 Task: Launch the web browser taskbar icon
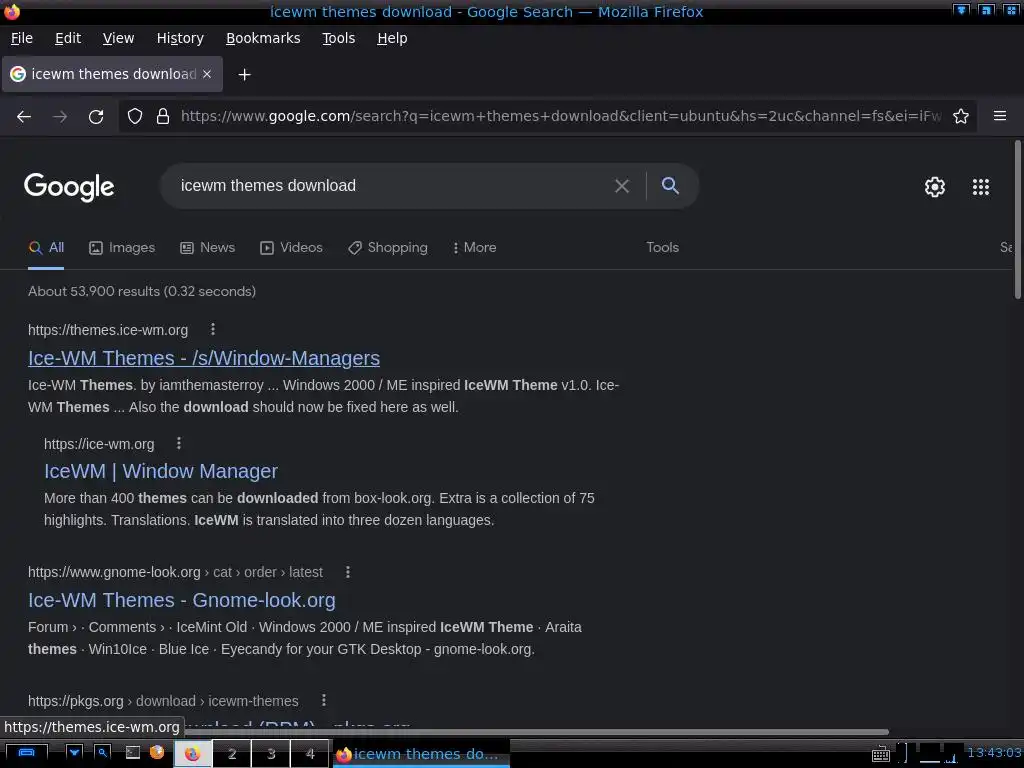157,752
